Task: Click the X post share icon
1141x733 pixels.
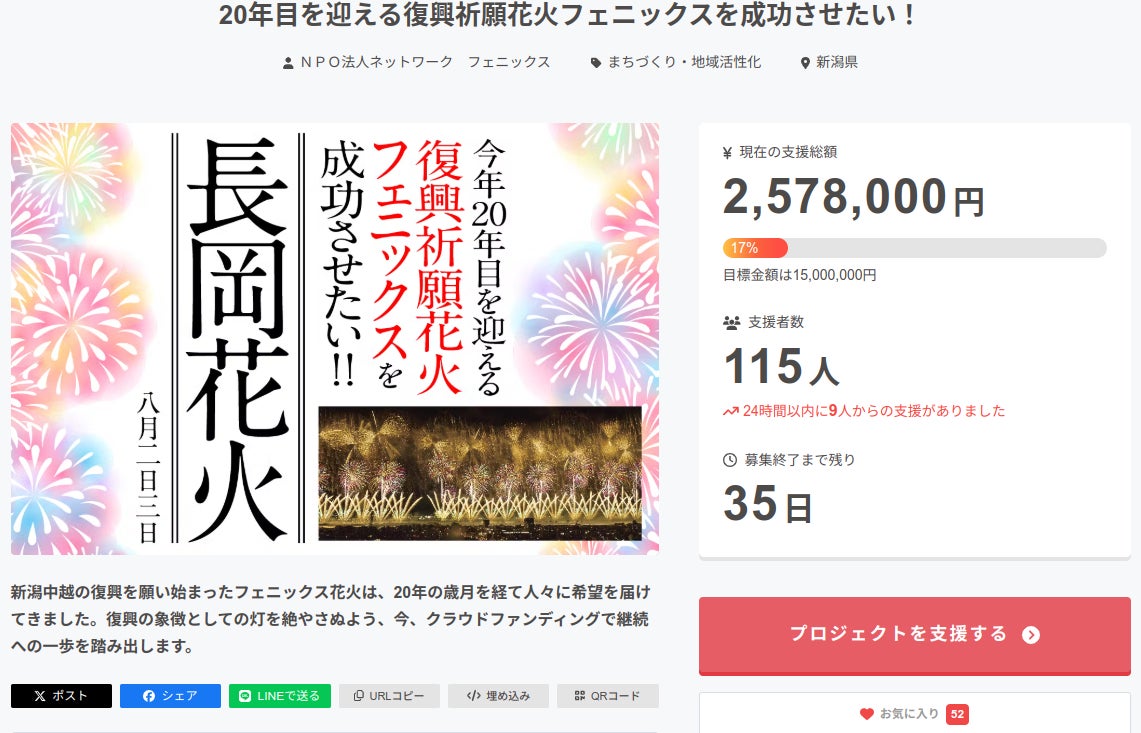Action: tap(40, 696)
